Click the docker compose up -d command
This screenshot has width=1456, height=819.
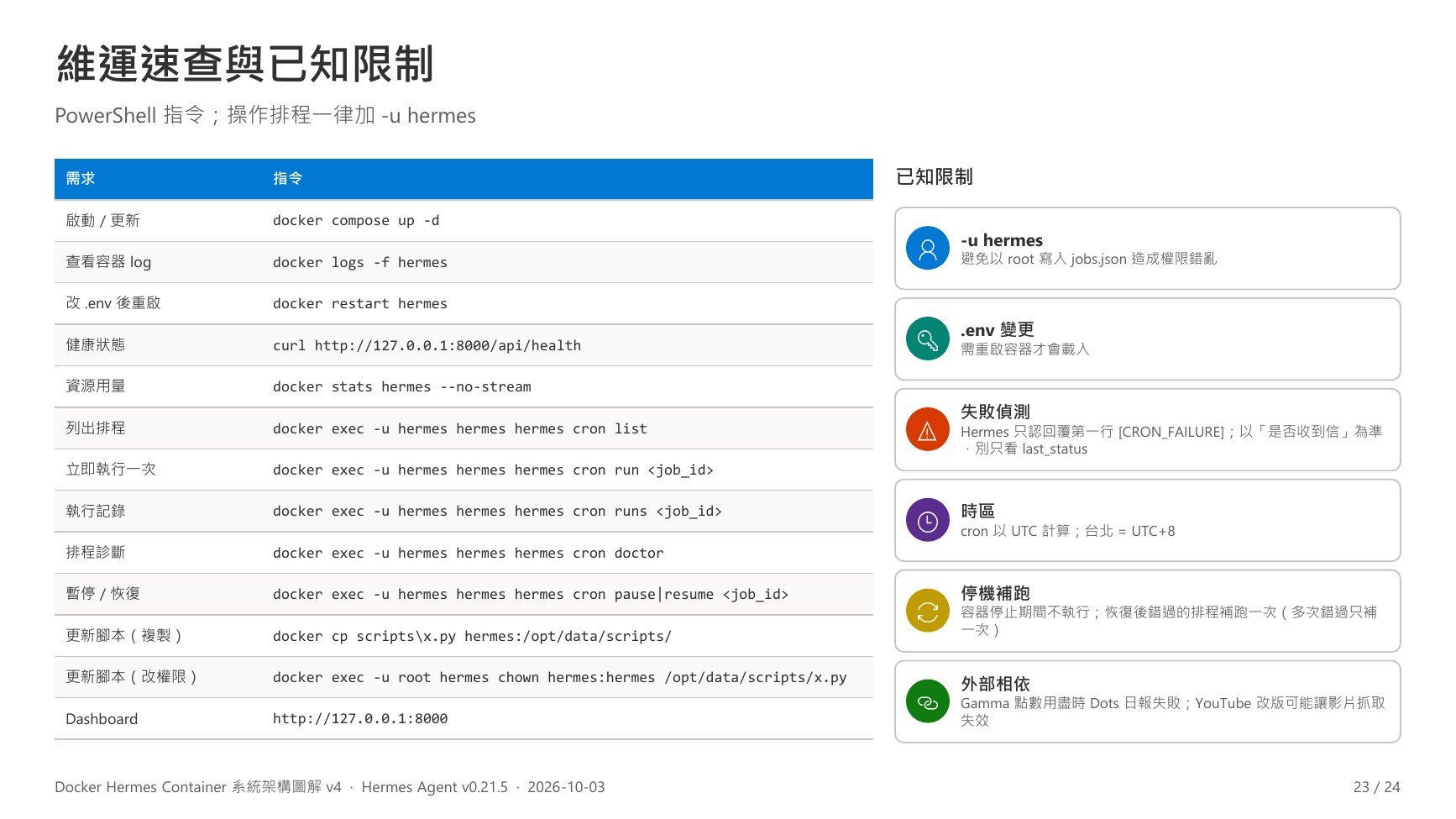coord(356,221)
